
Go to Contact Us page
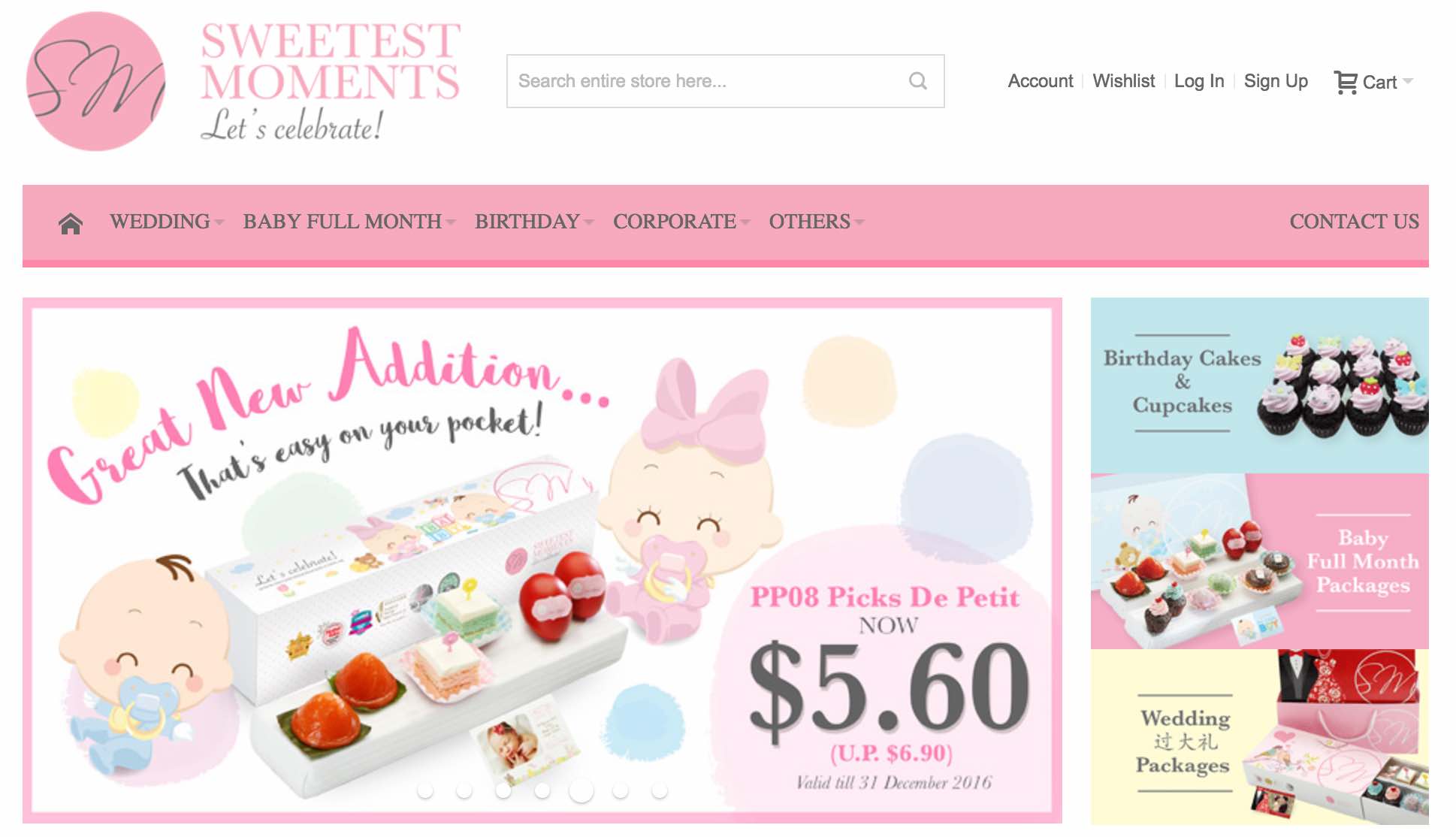coord(1354,222)
